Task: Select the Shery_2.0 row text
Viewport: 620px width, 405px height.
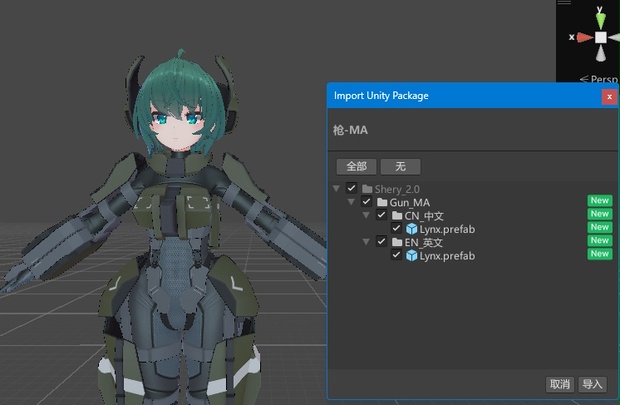Action: click(397, 189)
